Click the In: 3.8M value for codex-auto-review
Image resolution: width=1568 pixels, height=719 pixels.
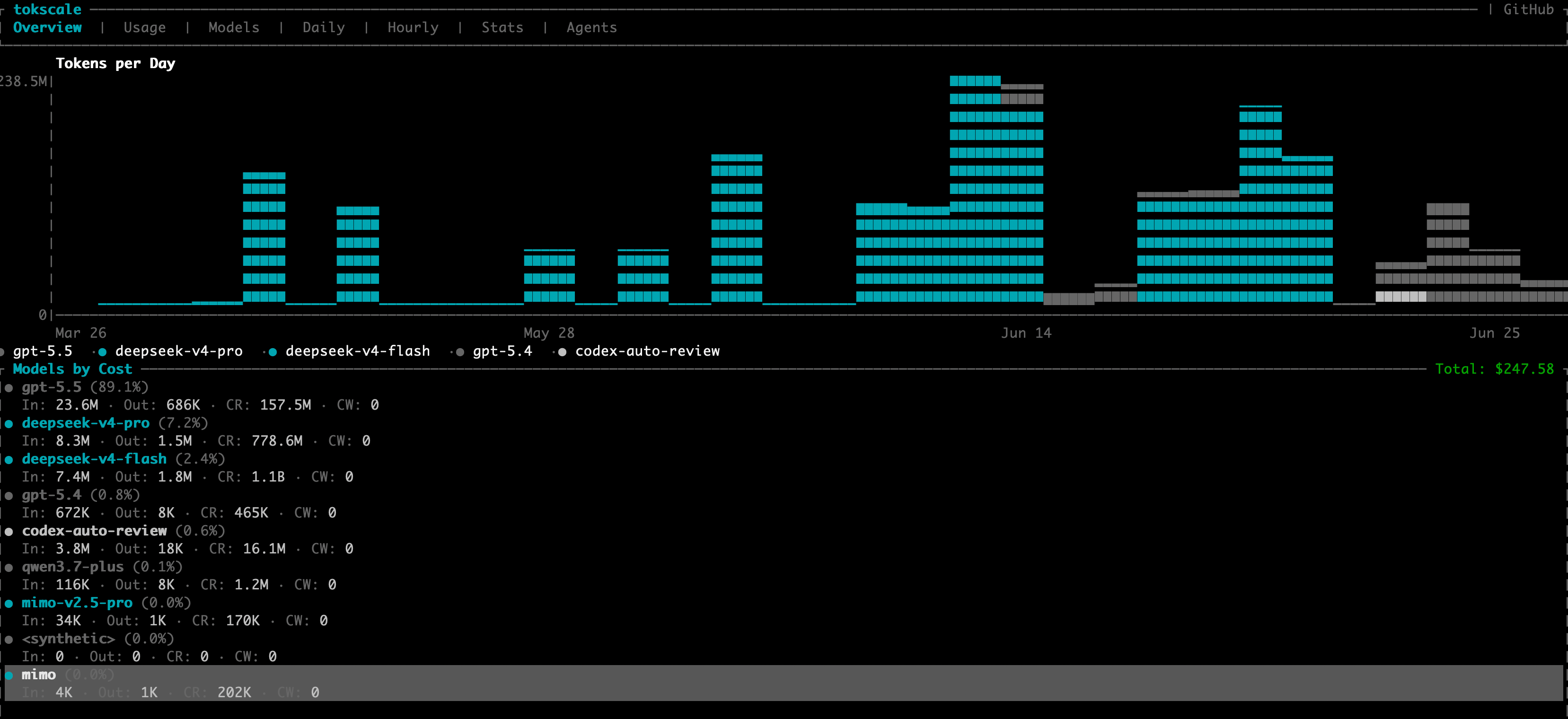55,549
